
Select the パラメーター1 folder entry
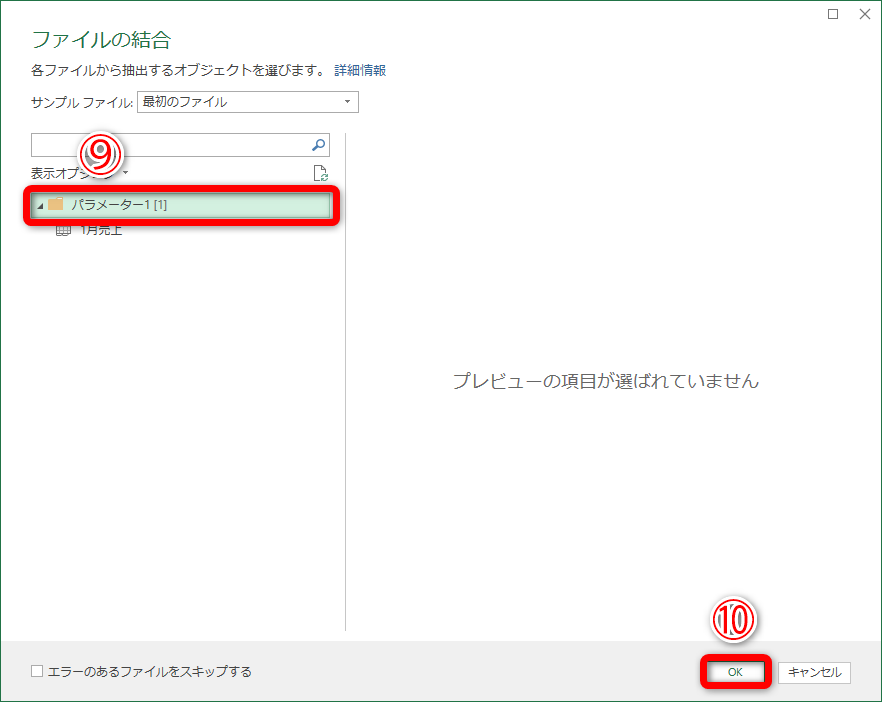pos(150,205)
